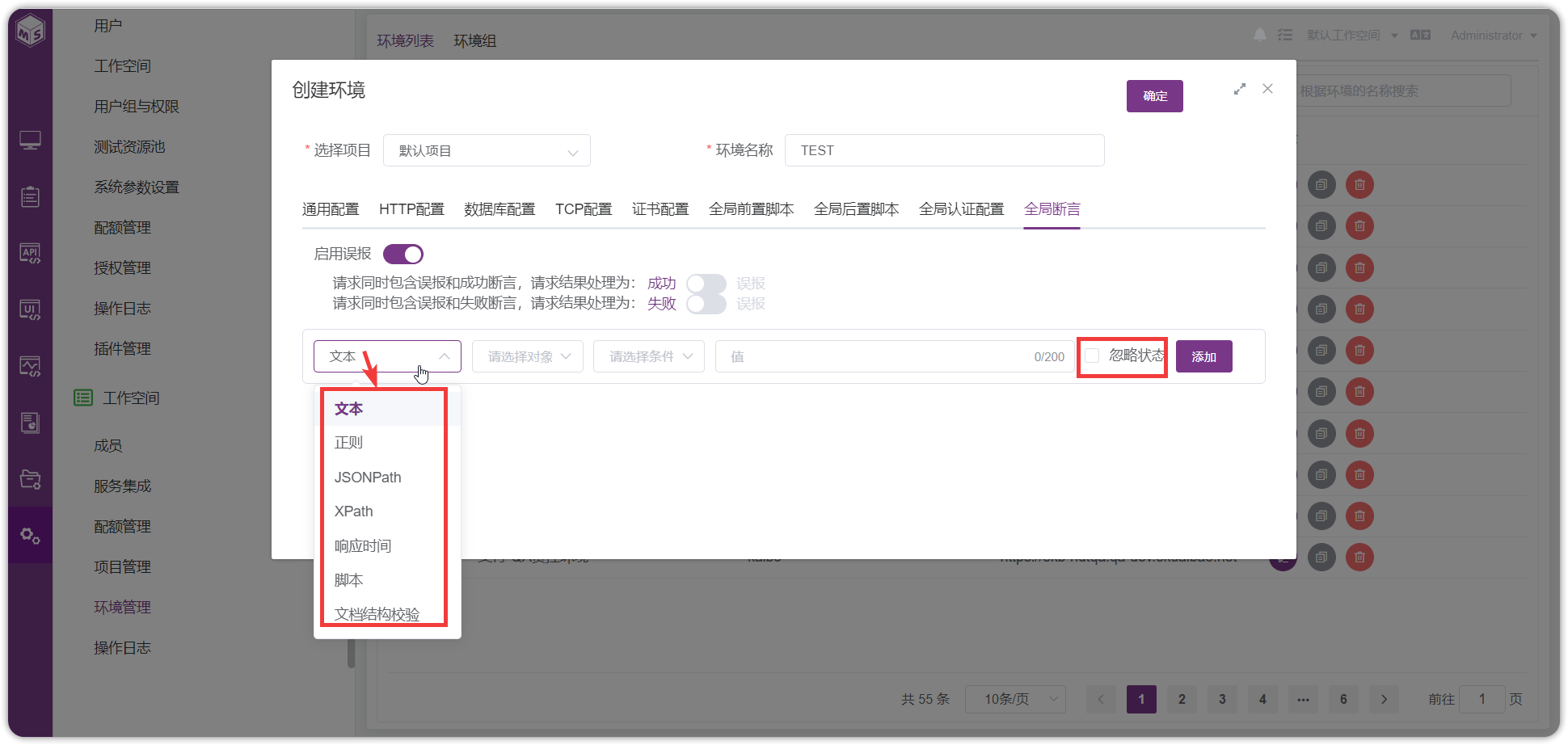This screenshot has height=745, width=1568.
Task: Click the delete icon in the last row
Action: pos(1359,557)
